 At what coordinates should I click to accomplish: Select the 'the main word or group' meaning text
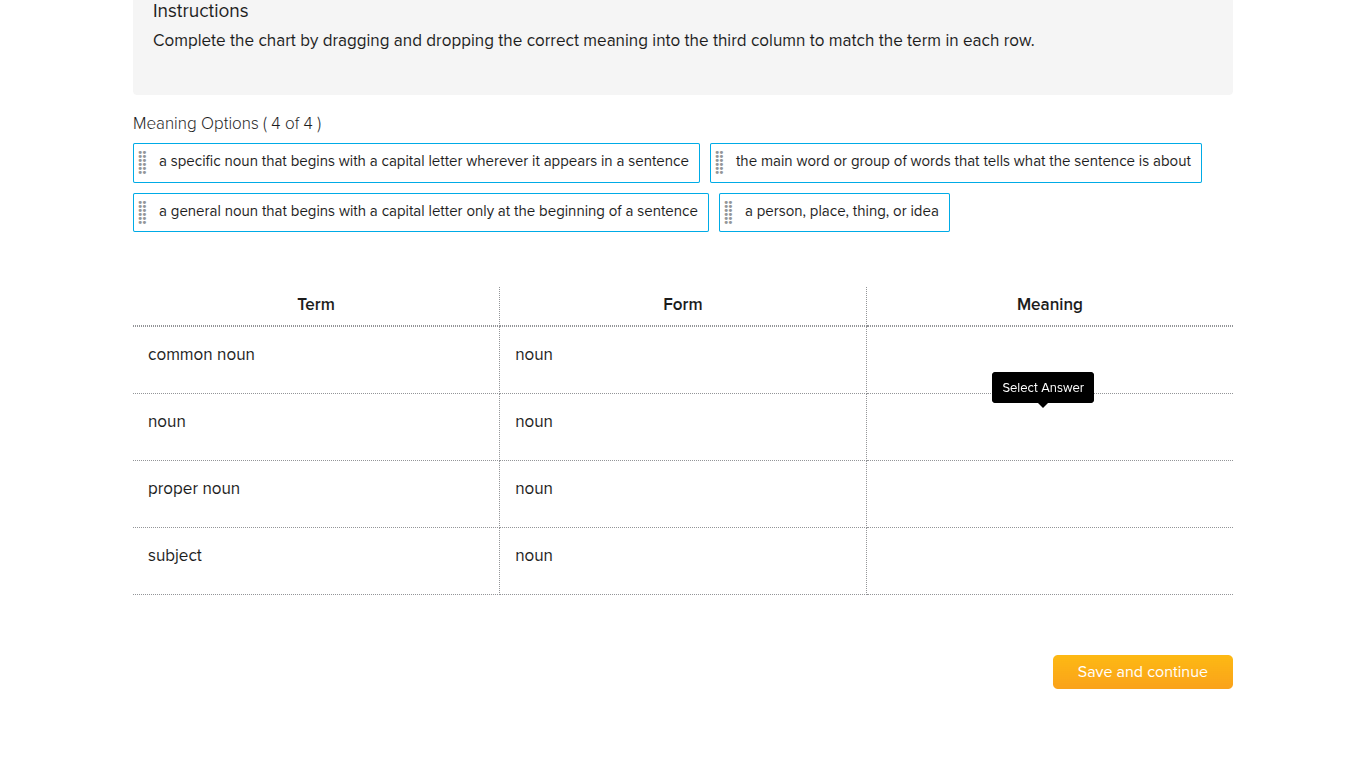tap(963, 161)
